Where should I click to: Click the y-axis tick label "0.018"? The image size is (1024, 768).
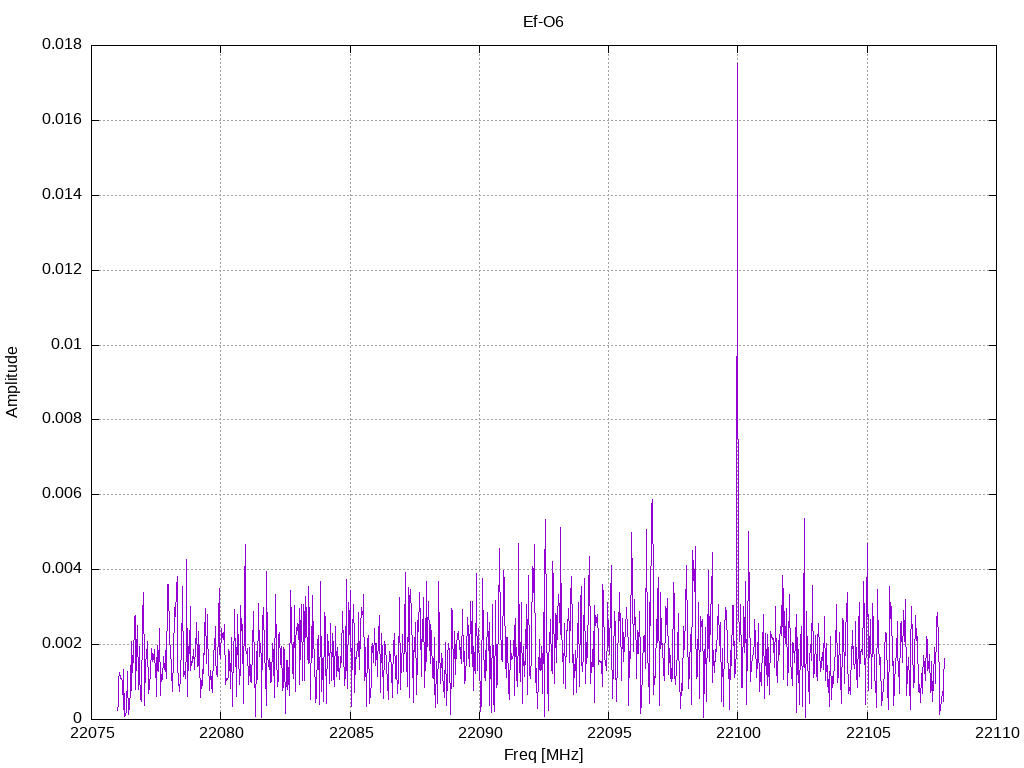pyautogui.click(x=62, y=44)
